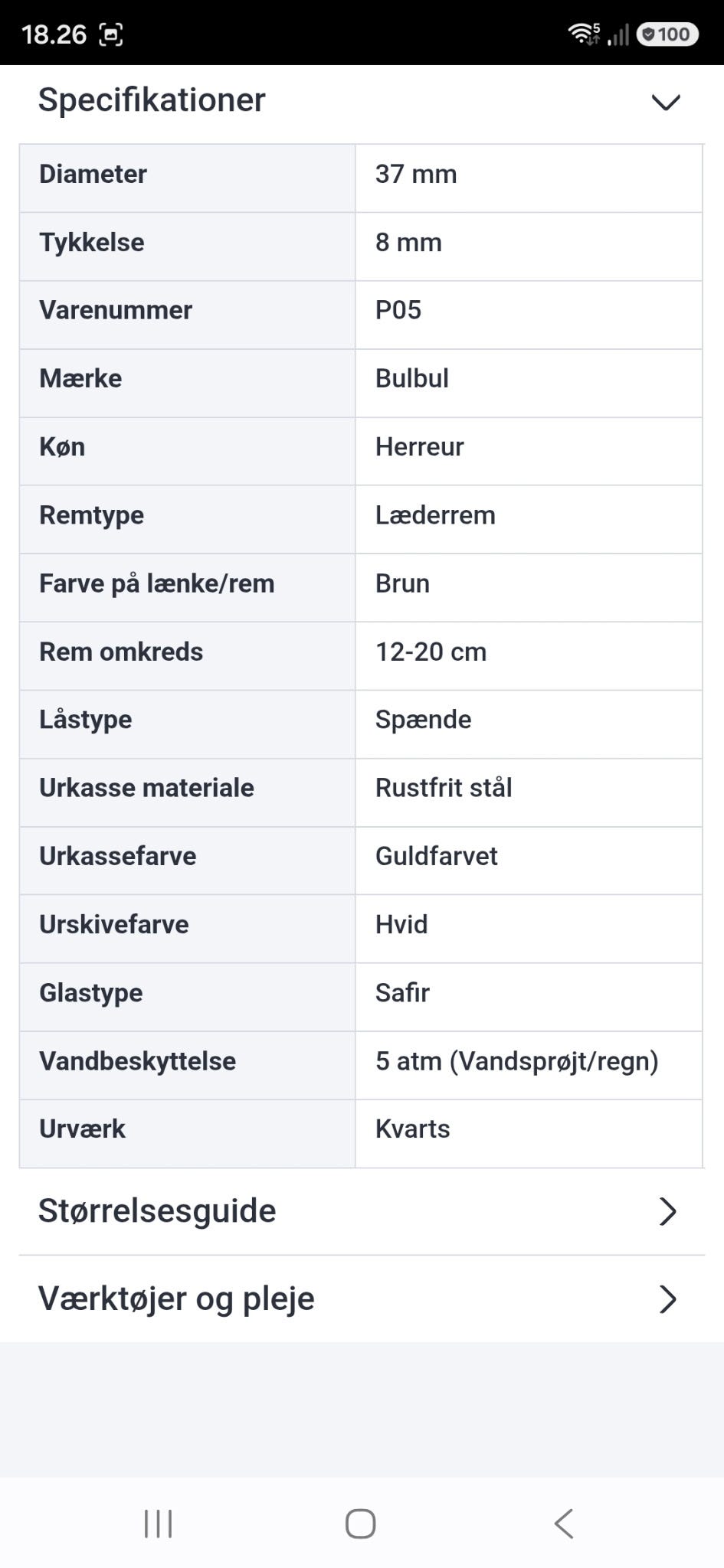Collapse the Specifikationer section chevron
The image size is (724, 1568).
665,102
